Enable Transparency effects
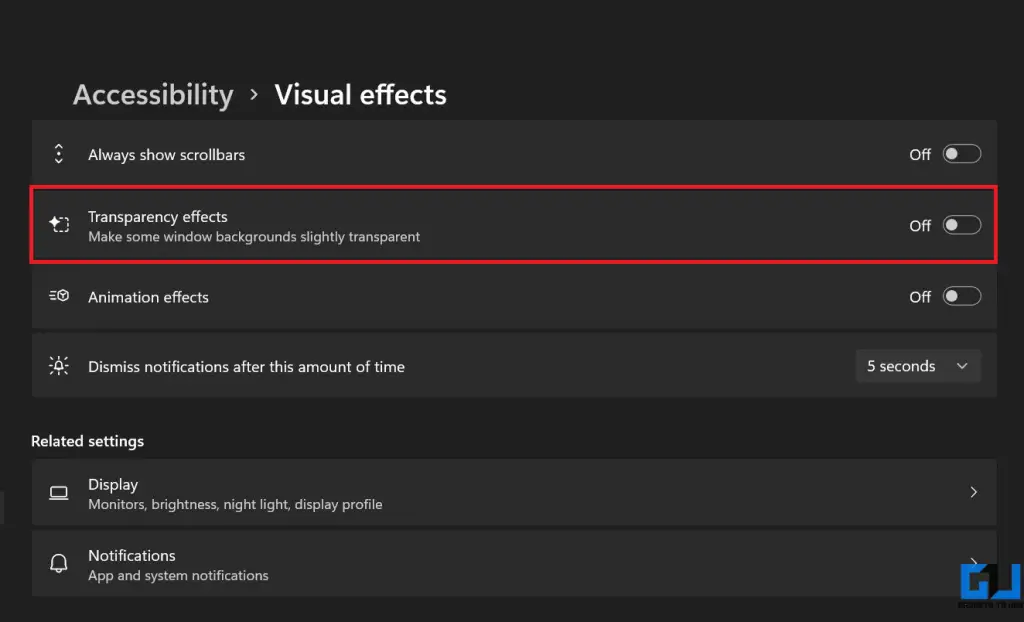This screenshot has height=622, width=1024. (961, 224)
